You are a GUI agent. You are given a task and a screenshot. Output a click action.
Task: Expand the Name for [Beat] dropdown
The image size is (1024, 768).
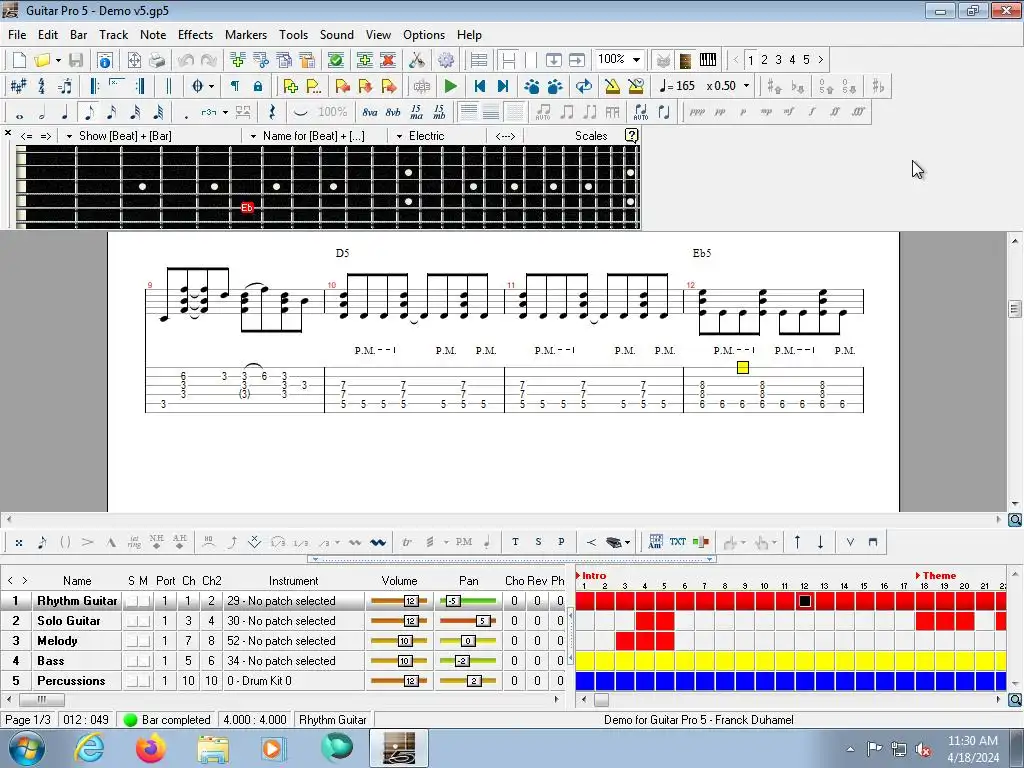click(253, 136)
